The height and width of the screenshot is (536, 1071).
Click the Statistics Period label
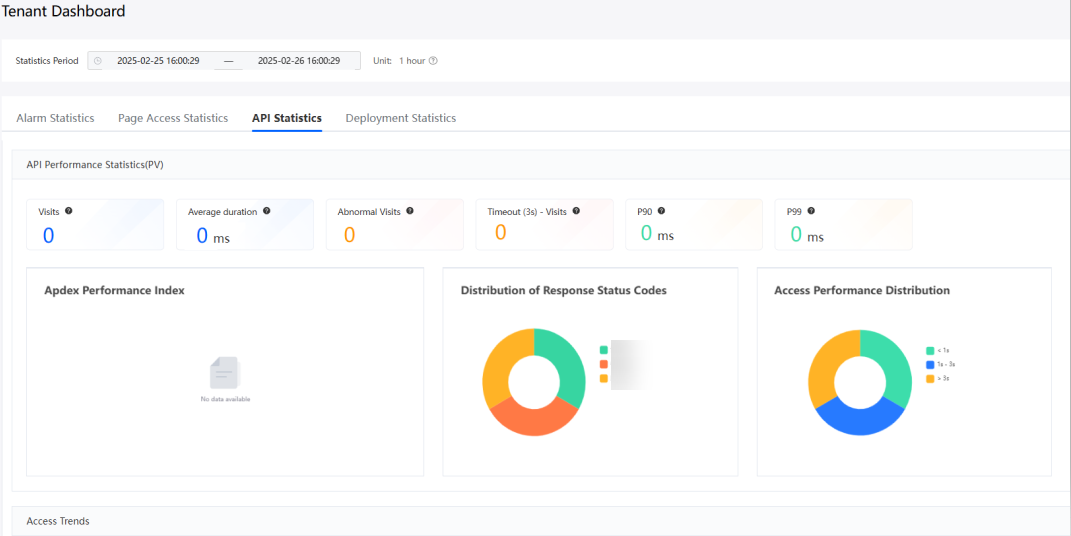[47, 61]
